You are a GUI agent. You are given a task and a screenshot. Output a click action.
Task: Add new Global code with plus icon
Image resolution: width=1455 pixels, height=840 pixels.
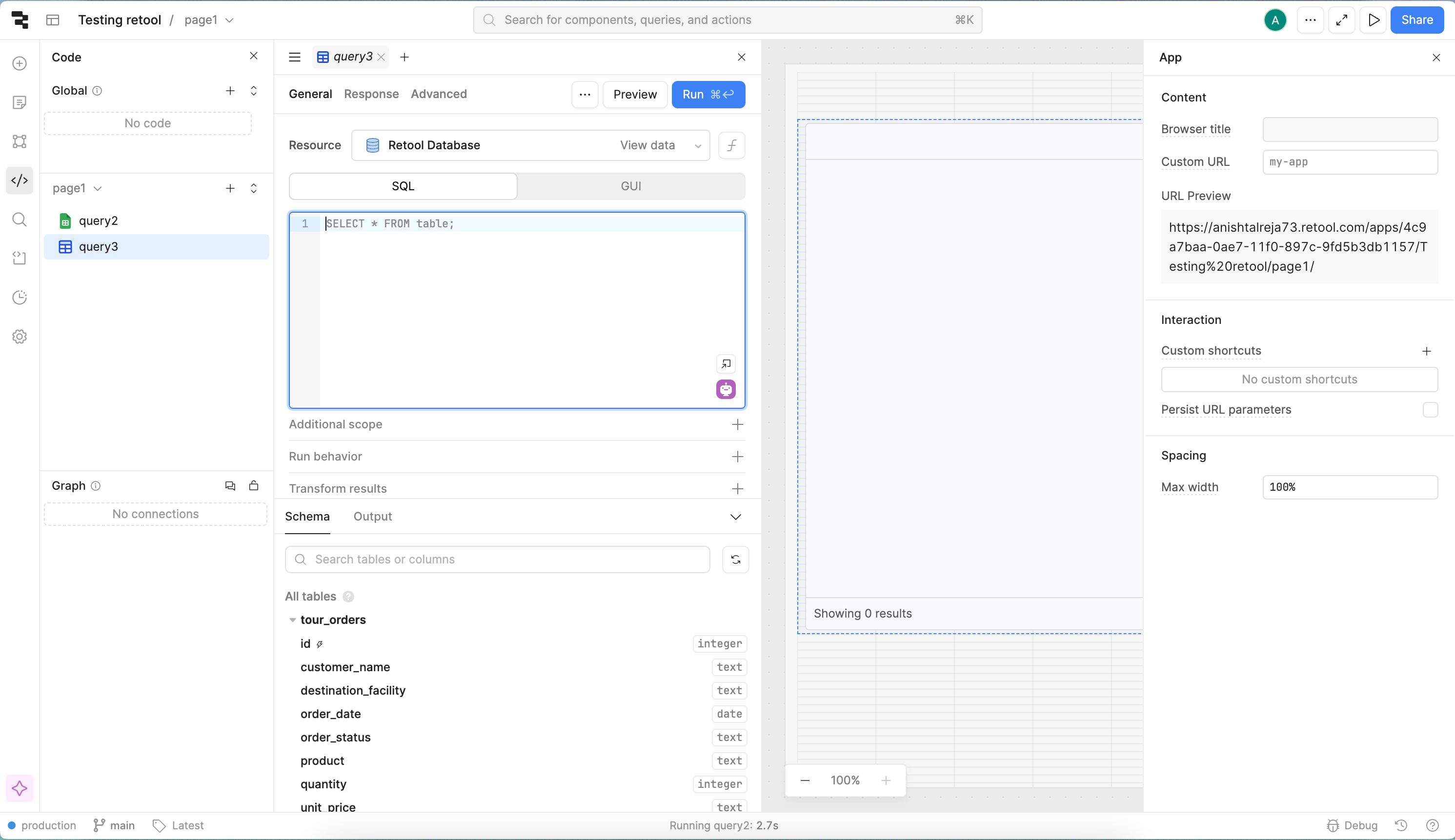click(x=230, y=91)
